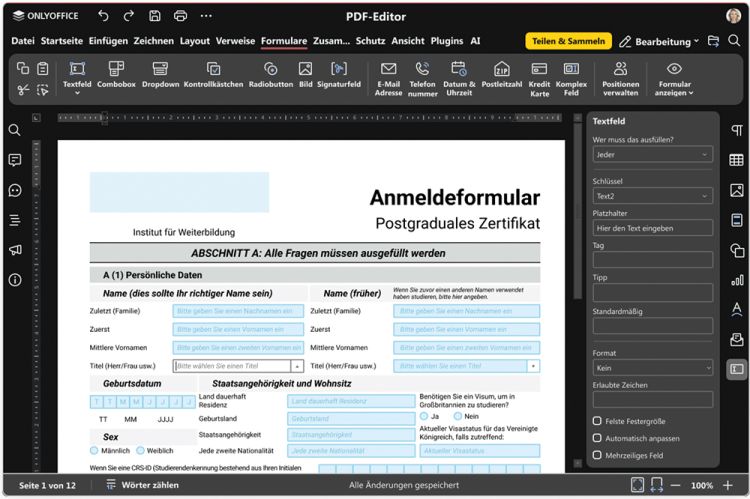The height and width of the screenshot is (499, 750).
Task: Insert a Postleitzahl field
Action: [502, 75]
